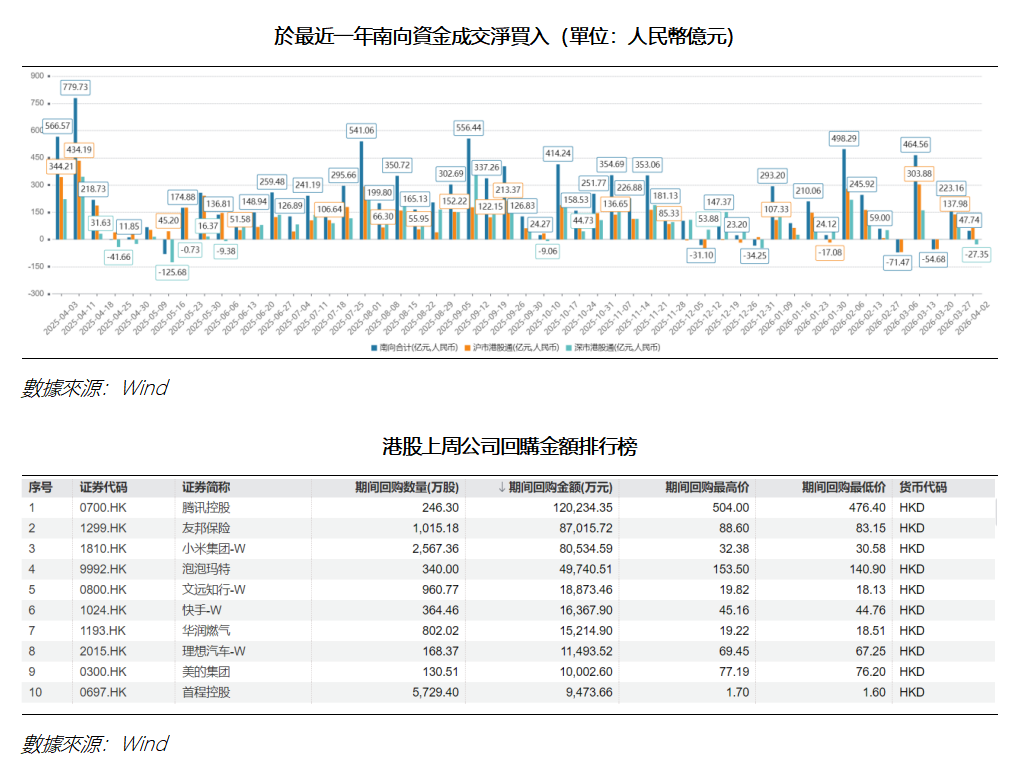Select the 120,234.35 repurchase amount cell

pyautogui.click(x=582, y=508)
